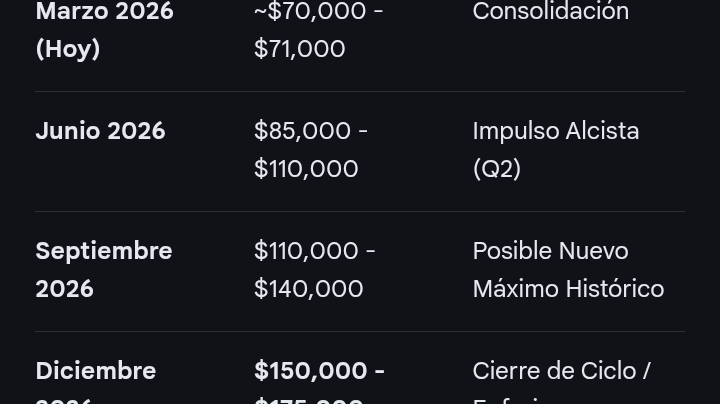This screenshot has width=720, height=404.
Task: Click divider line between Septiembre and Diciembre rows
Action: tap(360, 331)
